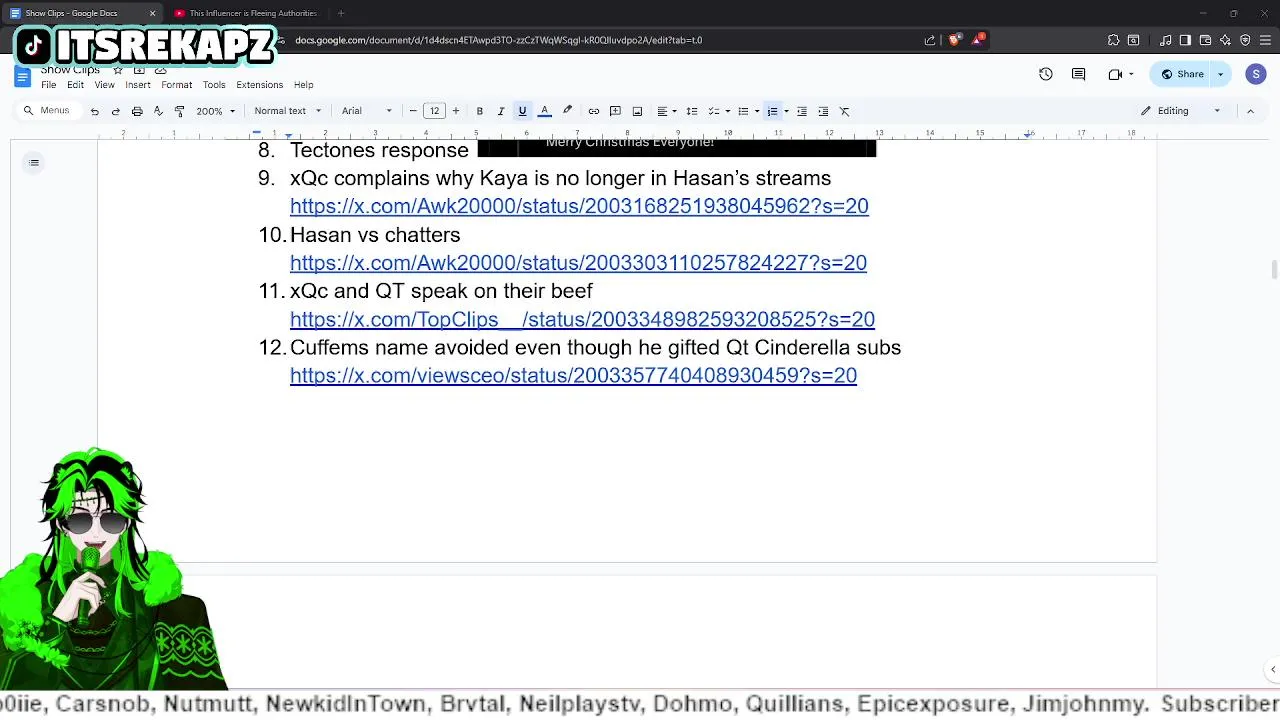This screenshot has height=720, width=1280.
Task: Click the Decrease indent icon
Action: [x=802, y=111]
